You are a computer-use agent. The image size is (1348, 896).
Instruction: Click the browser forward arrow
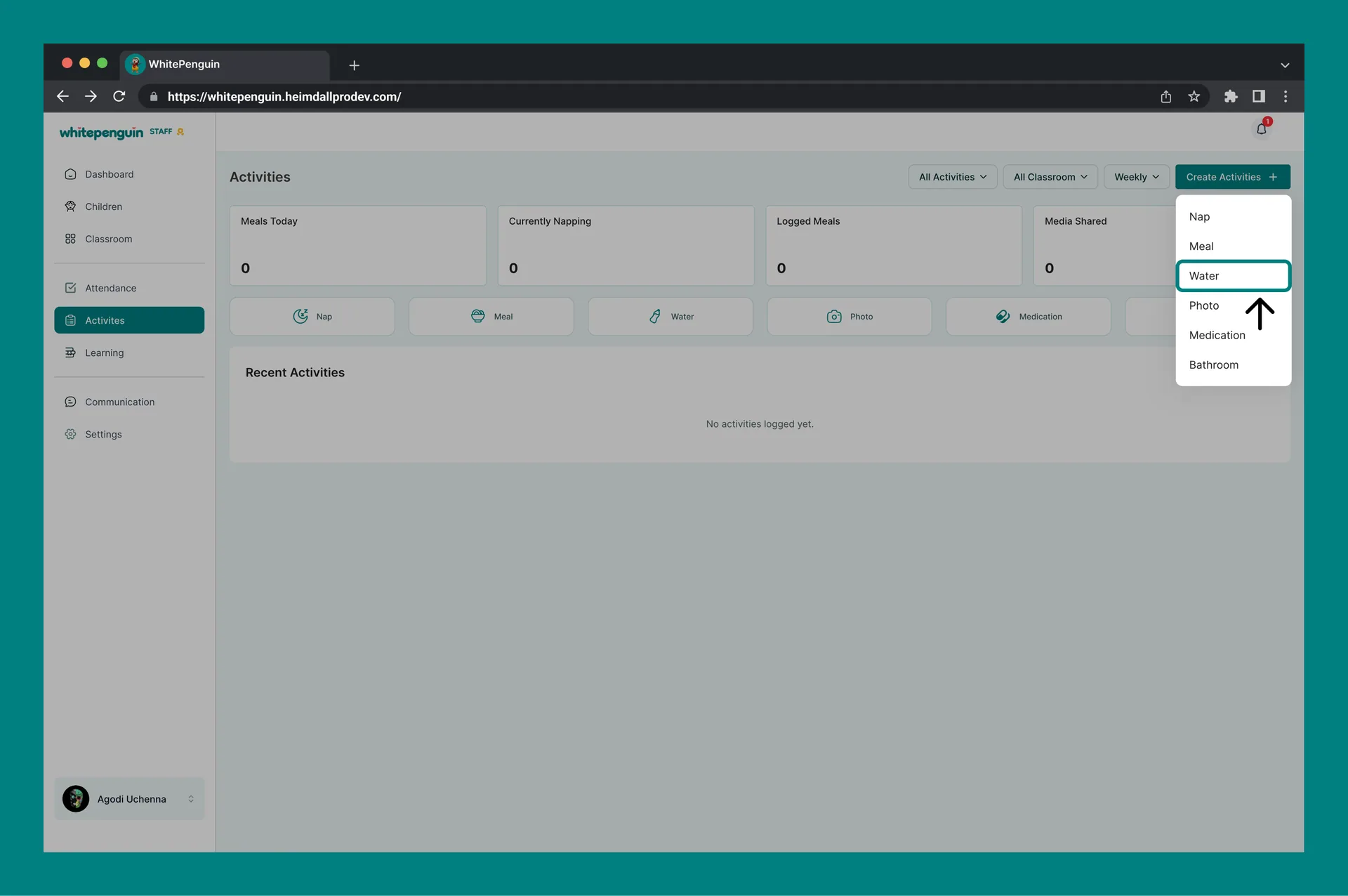point(91,96)
